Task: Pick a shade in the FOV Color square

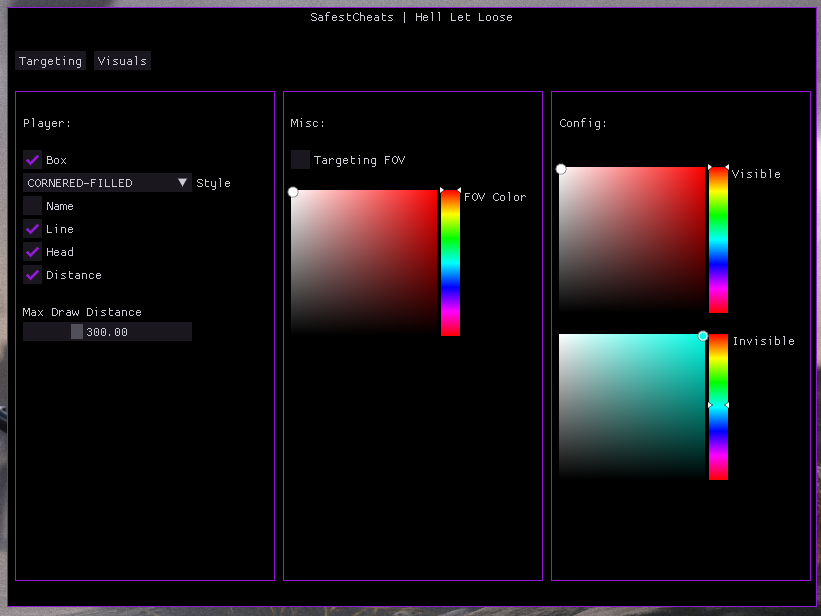Action: pos(364,263)
